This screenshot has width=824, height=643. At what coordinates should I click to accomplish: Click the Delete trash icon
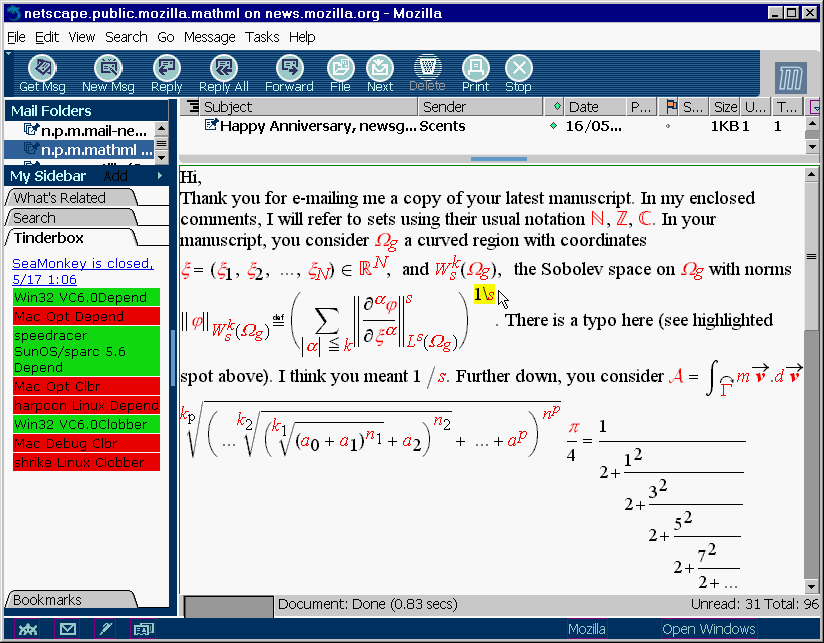[x=427, y=67]
